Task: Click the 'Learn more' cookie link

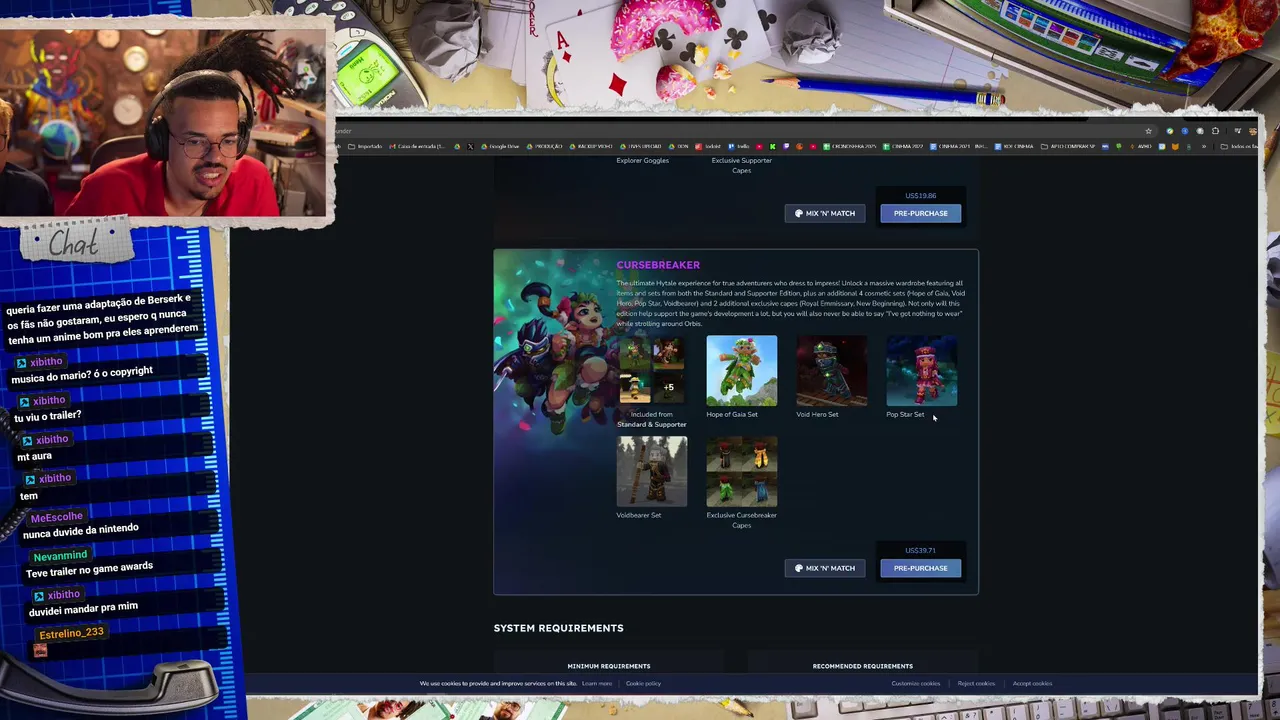Action: [597, 684]
